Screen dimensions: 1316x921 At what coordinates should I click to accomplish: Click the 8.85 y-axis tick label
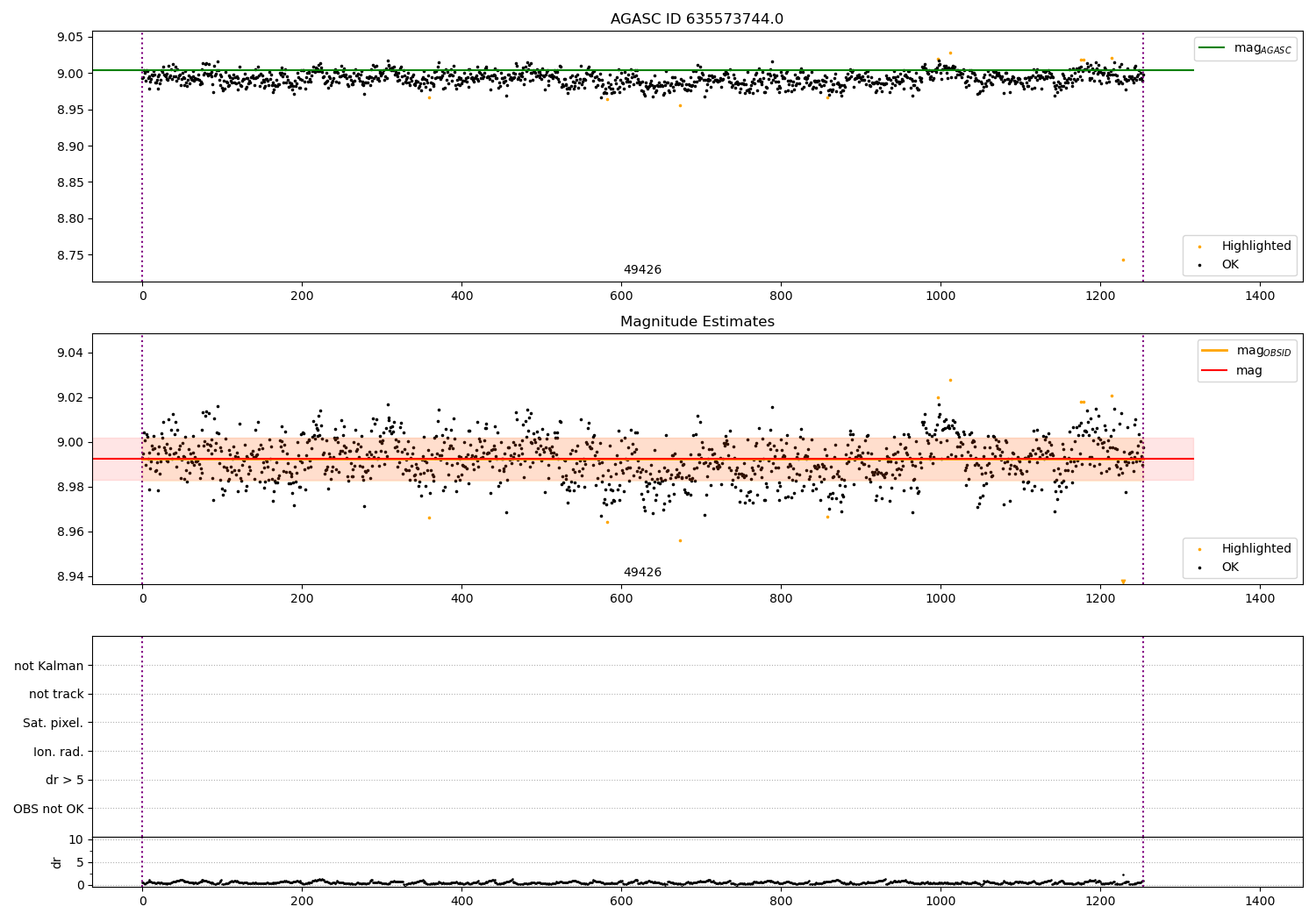pyautogui.click(x=70, y=182)
